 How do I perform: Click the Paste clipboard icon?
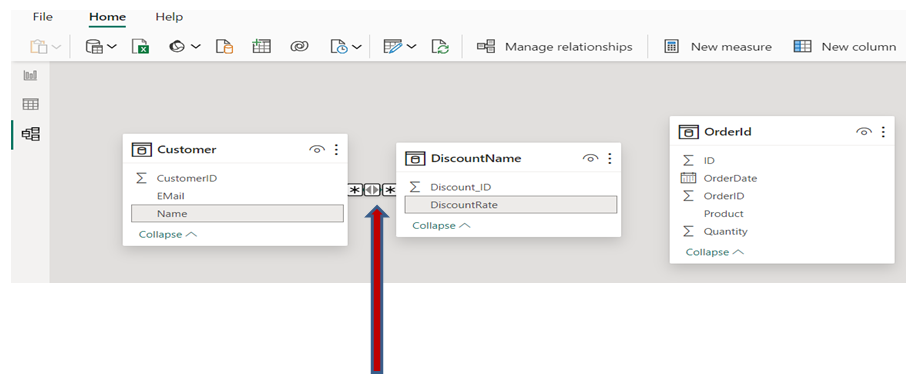39,47
